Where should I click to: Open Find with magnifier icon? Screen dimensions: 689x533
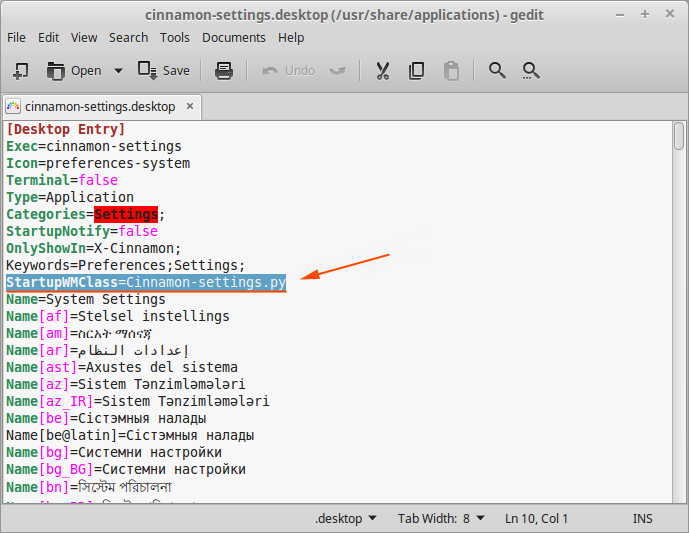click(497, 71)
